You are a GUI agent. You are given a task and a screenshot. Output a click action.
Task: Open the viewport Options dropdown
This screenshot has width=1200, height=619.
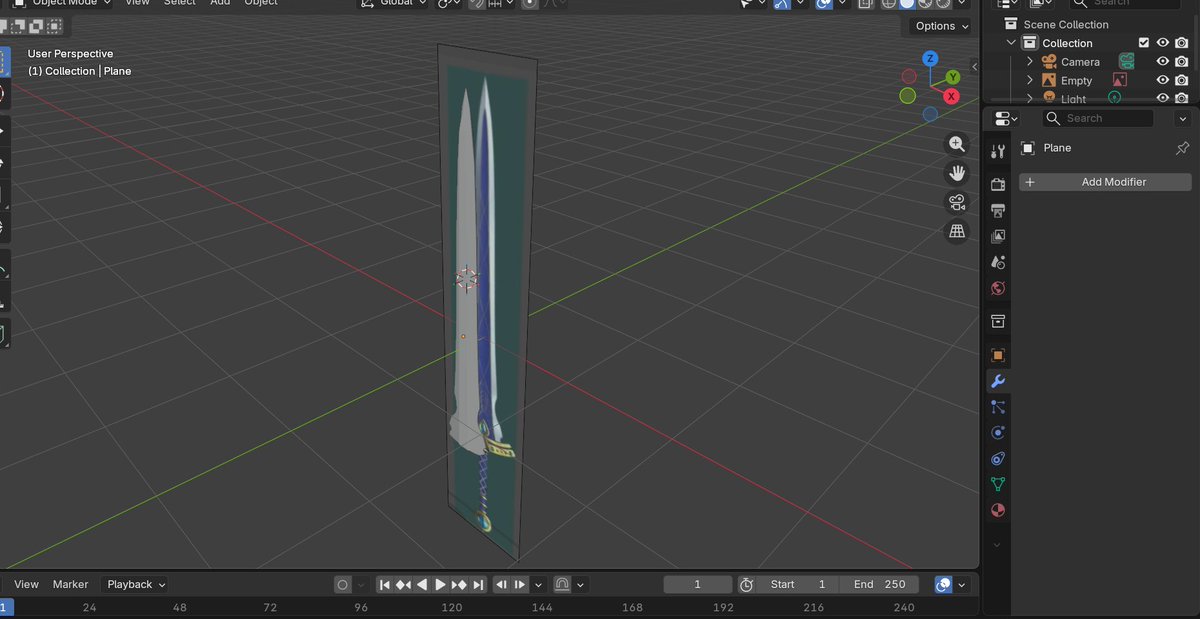pos(942,26)
